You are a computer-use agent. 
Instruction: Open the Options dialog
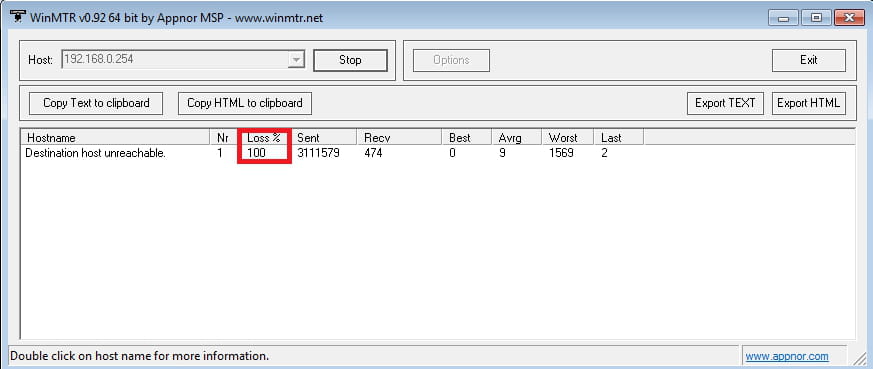451,60
